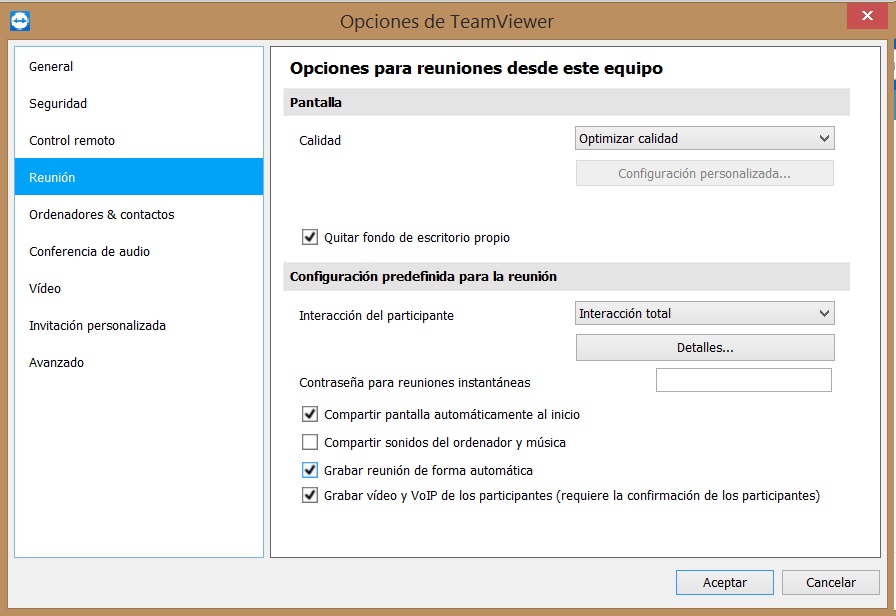Screen dimensions: 896x616
Task: Select Seguridad in the sidebar
Action: (x=58, y=104)
